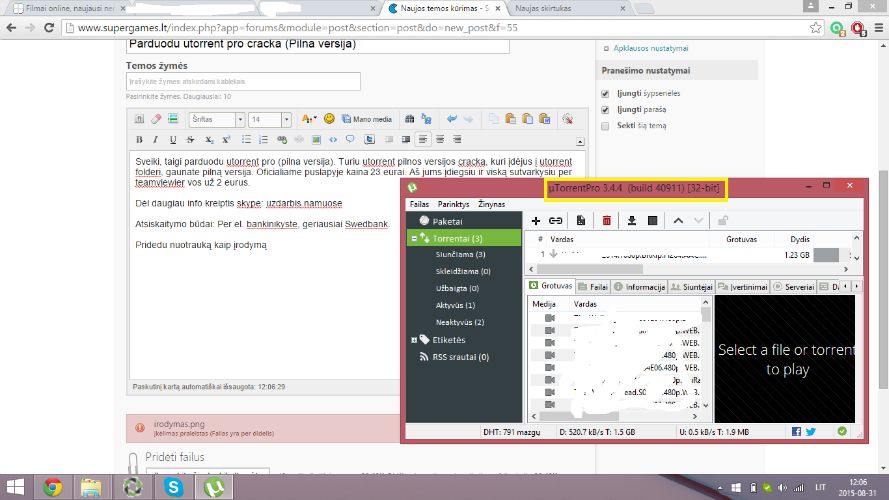Switch to the Įvertinimai tab

click(x=743, y=287)
